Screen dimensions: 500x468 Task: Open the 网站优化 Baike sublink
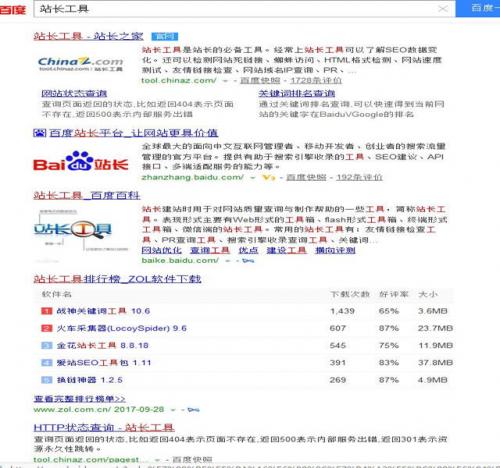(x=162, y=250)
